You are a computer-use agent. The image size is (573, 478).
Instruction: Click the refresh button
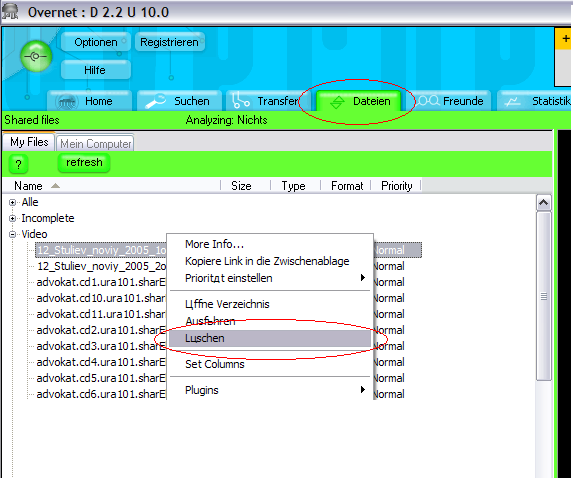point(84,163)
